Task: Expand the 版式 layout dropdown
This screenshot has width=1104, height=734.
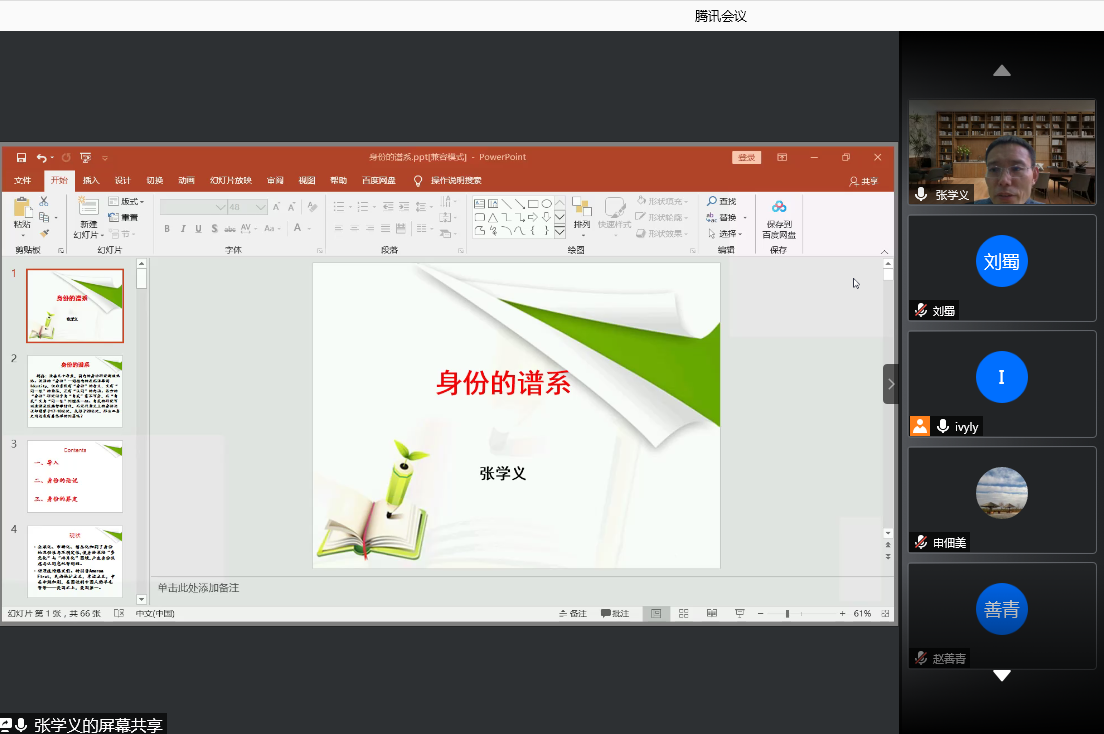Action: coord(127,202)
